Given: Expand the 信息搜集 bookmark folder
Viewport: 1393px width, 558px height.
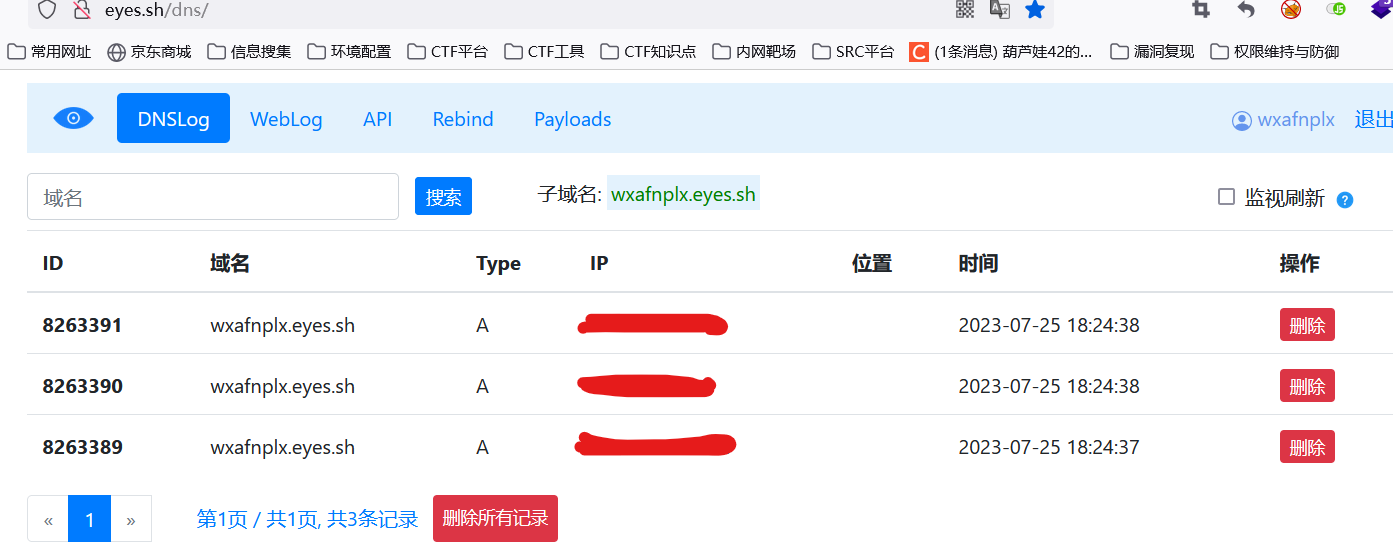Looking at the screenshot, I should tap(249, 51).
